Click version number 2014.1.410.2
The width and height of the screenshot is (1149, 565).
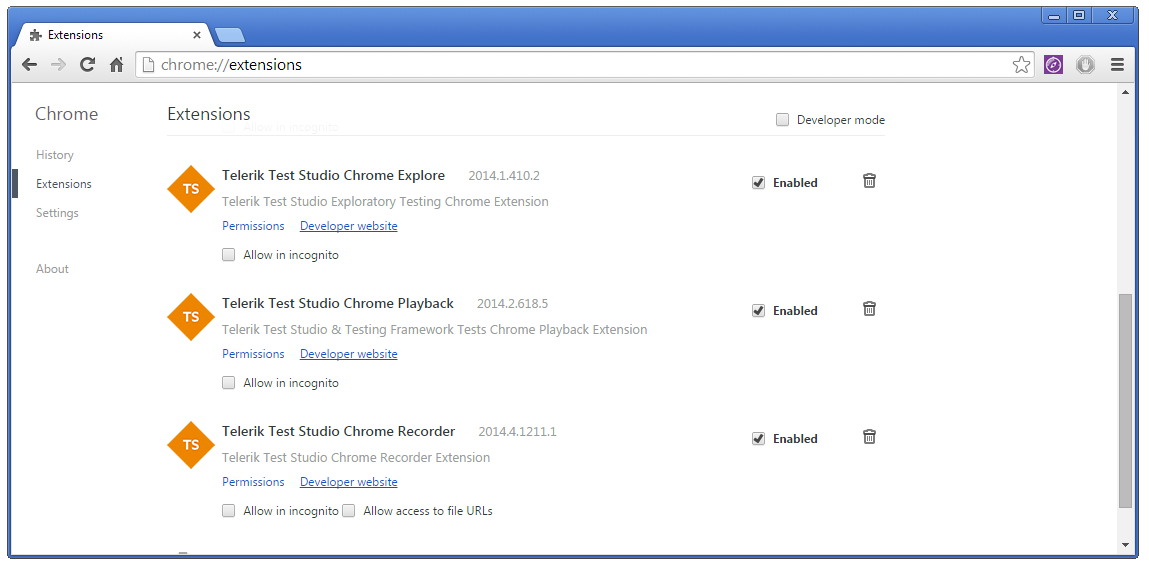(504, 176)
